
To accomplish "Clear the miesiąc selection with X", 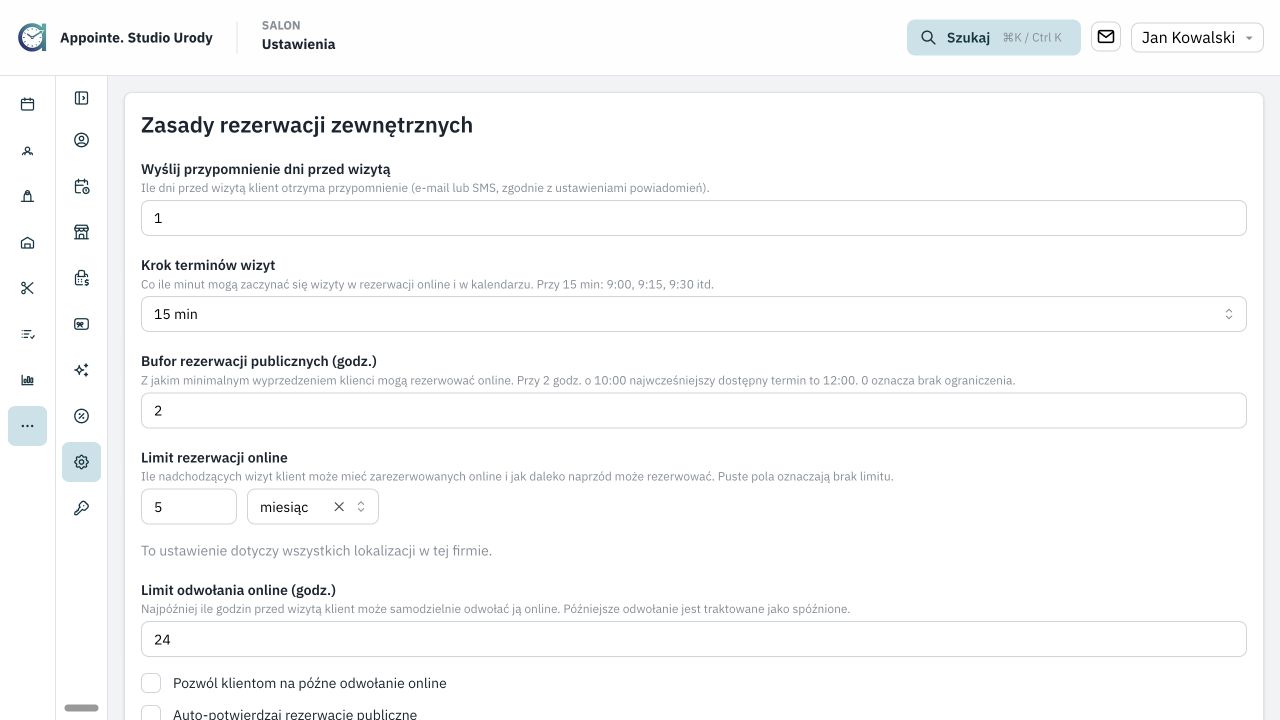I will (x=339, y=507).
